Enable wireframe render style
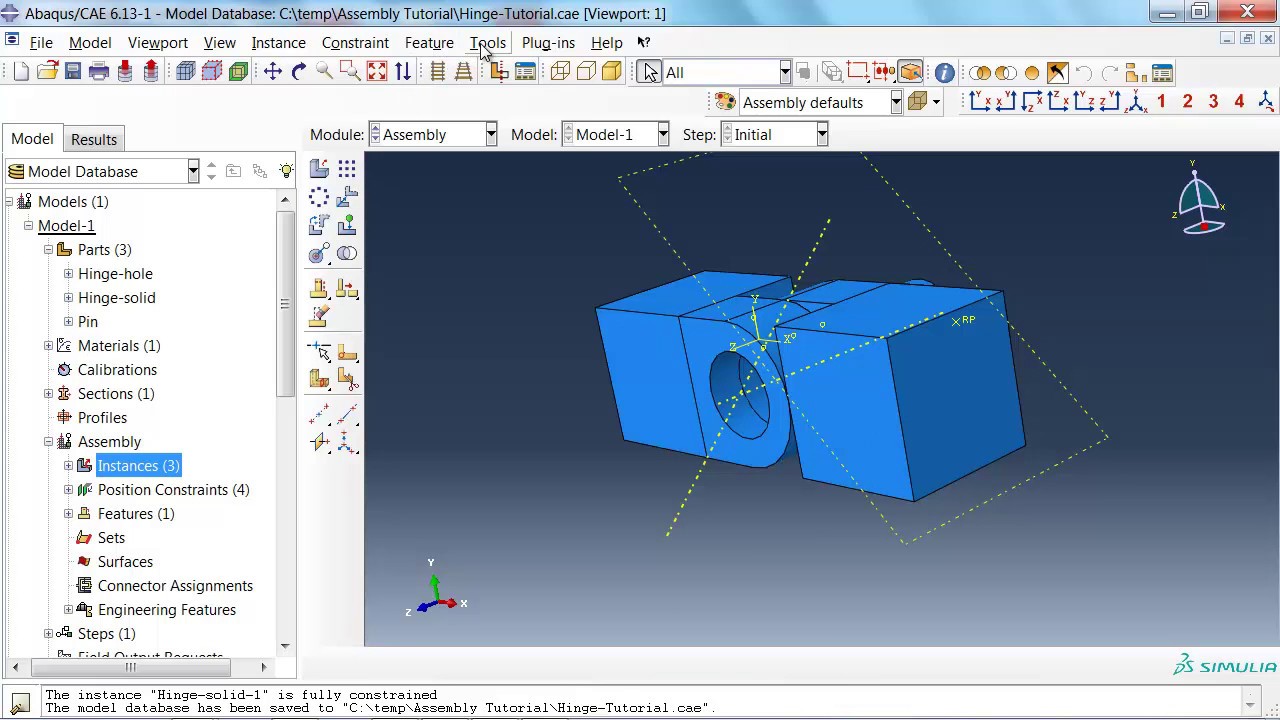This screenshot has width=1280, height=720. [560, 71]
